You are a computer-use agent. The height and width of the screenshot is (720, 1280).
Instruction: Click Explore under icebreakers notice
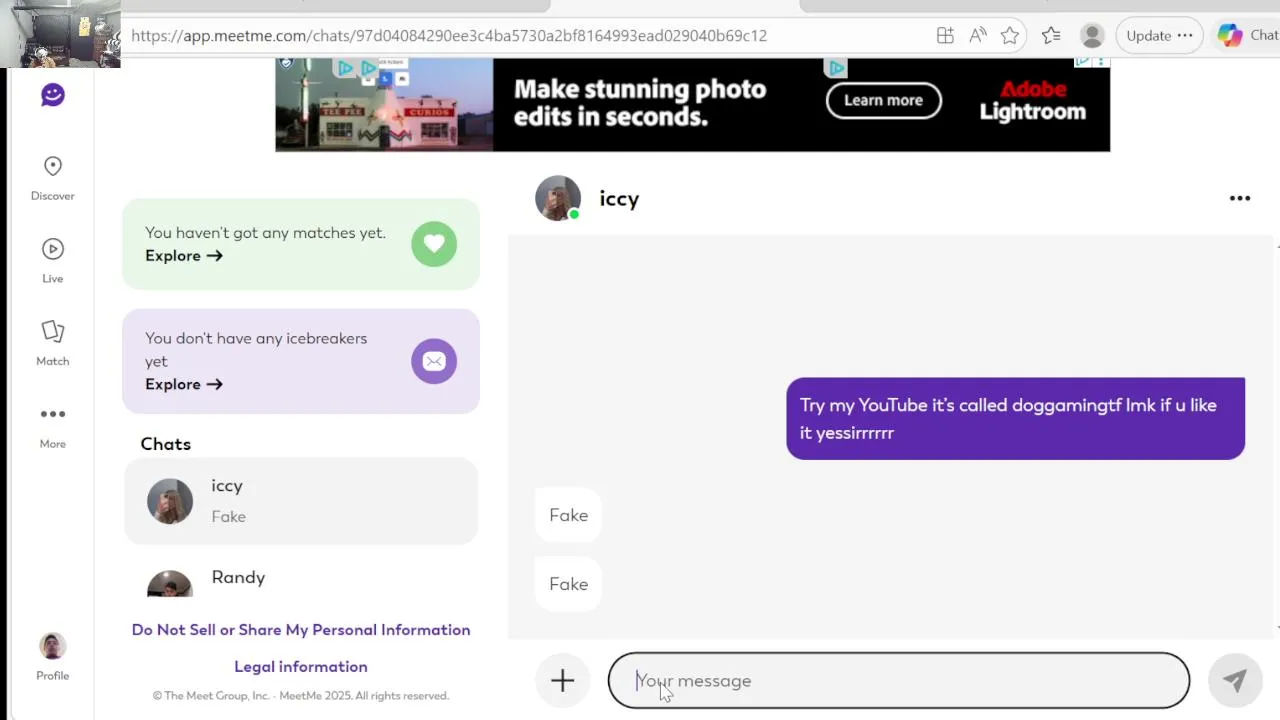pos(184,384)
